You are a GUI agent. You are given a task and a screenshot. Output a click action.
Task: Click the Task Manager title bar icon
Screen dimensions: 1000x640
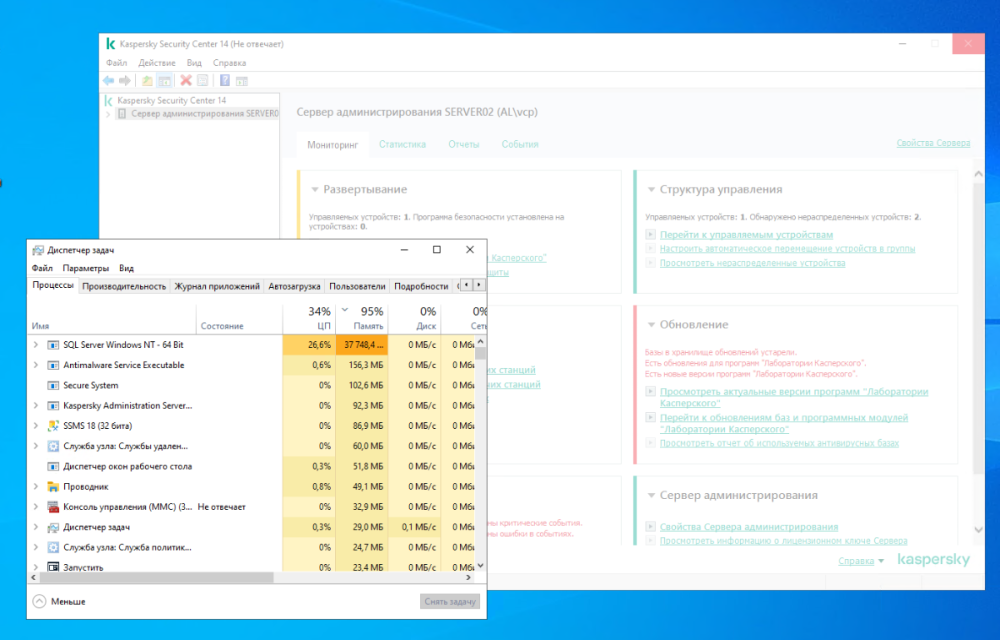pyautogui.click(x=38, y=250)
